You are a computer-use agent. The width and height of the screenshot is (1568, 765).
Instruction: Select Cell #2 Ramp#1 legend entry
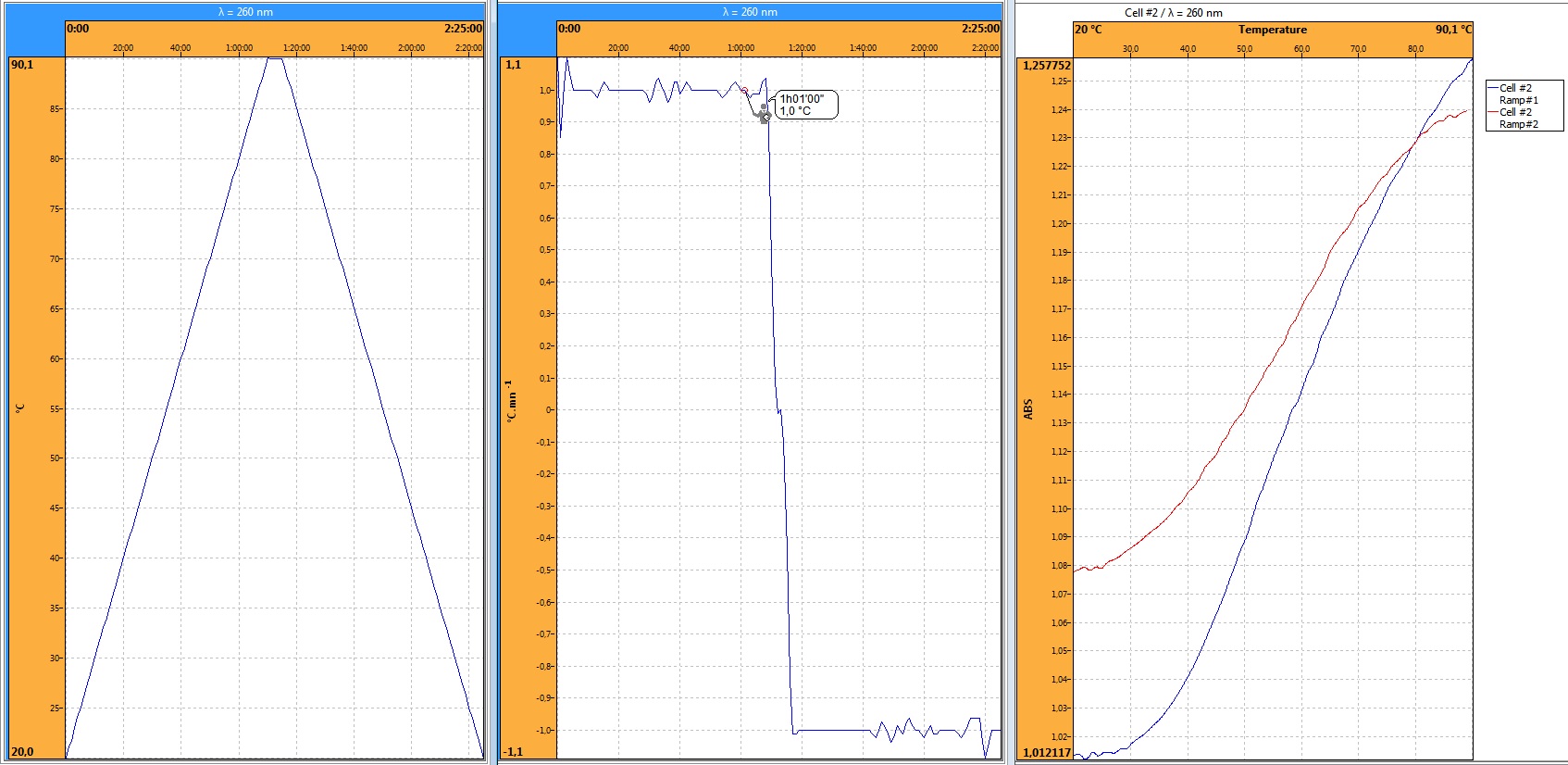1518,94
